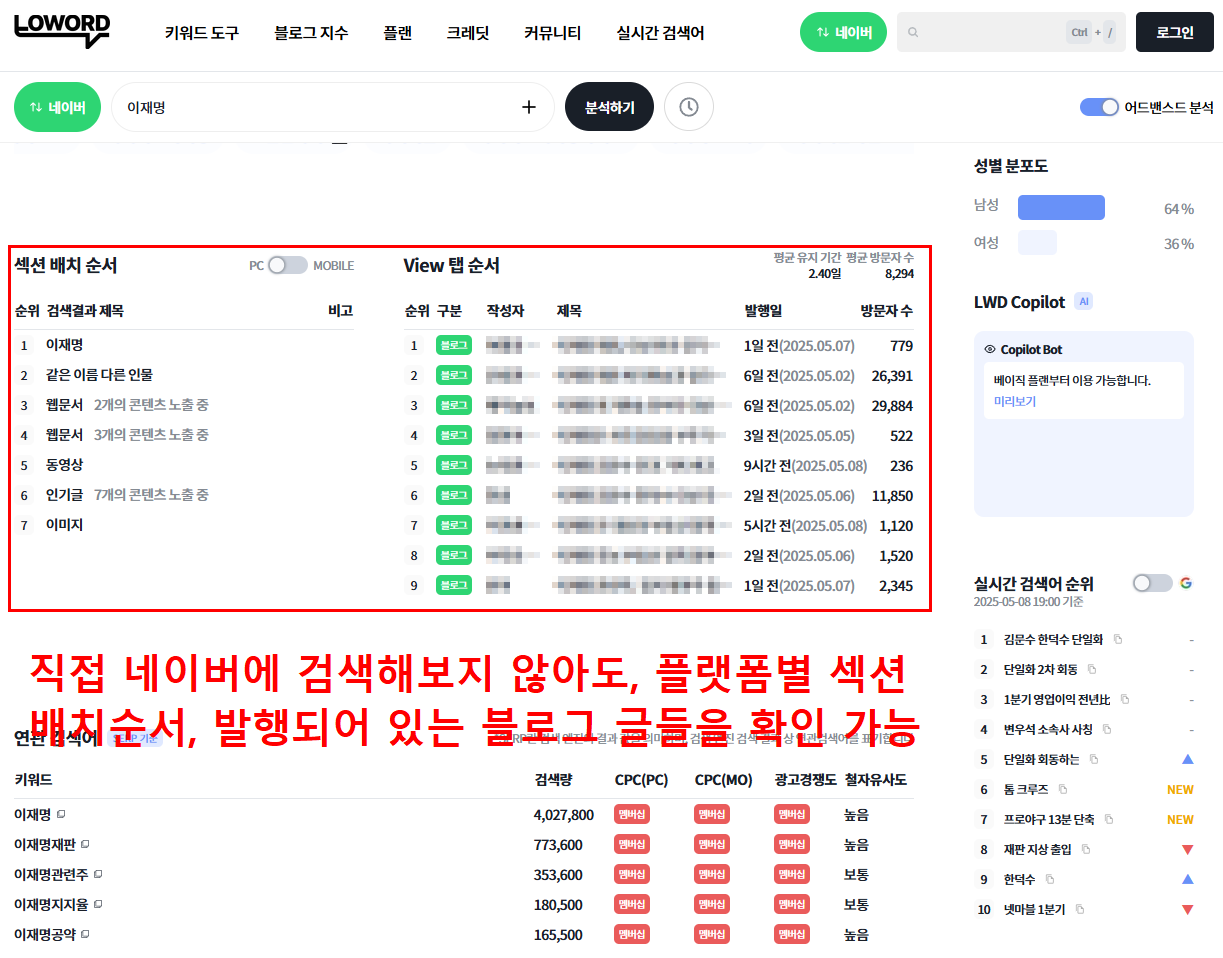Toggle PC / MOBILE section order switch
Screen dimensions: 1223x958
(288, 265)
